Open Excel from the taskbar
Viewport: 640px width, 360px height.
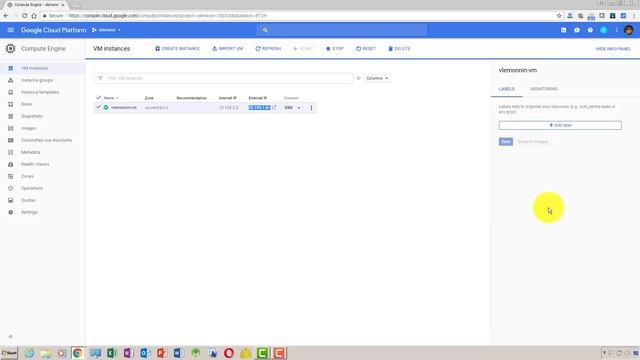coord(112,353)
